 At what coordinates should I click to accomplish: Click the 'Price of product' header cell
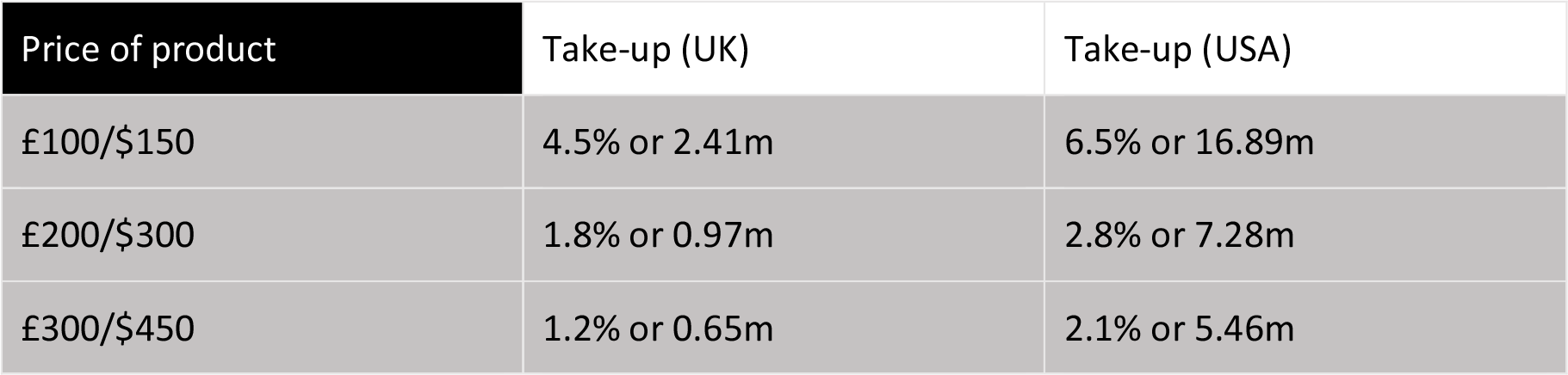[148, 49]
